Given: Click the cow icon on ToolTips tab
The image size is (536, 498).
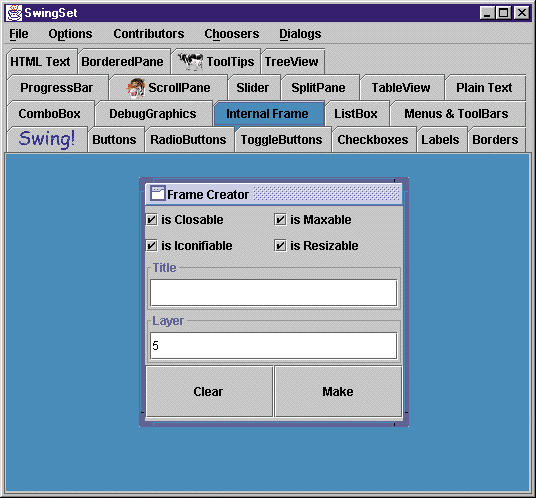Looking at the screenshot, I should pos(190,62).
